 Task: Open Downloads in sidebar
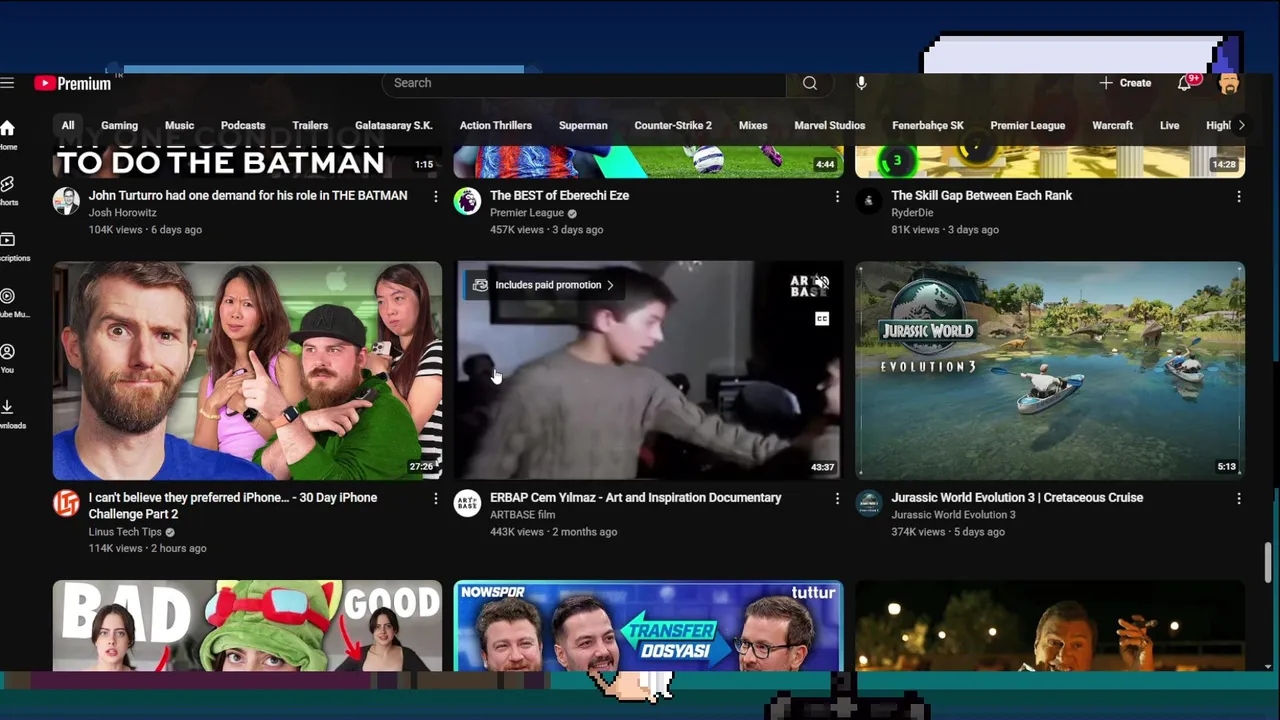point(10,414)
